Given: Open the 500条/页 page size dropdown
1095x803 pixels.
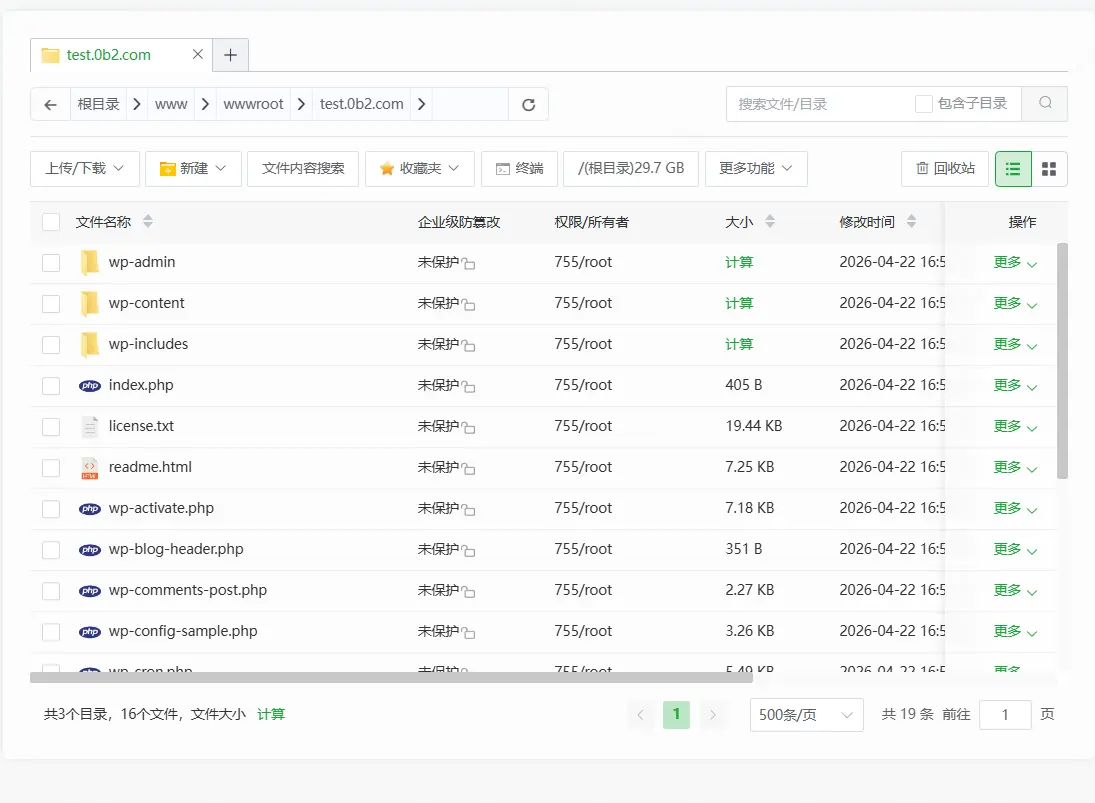Looking at the screenshot, I should click(x=807, y=715).
